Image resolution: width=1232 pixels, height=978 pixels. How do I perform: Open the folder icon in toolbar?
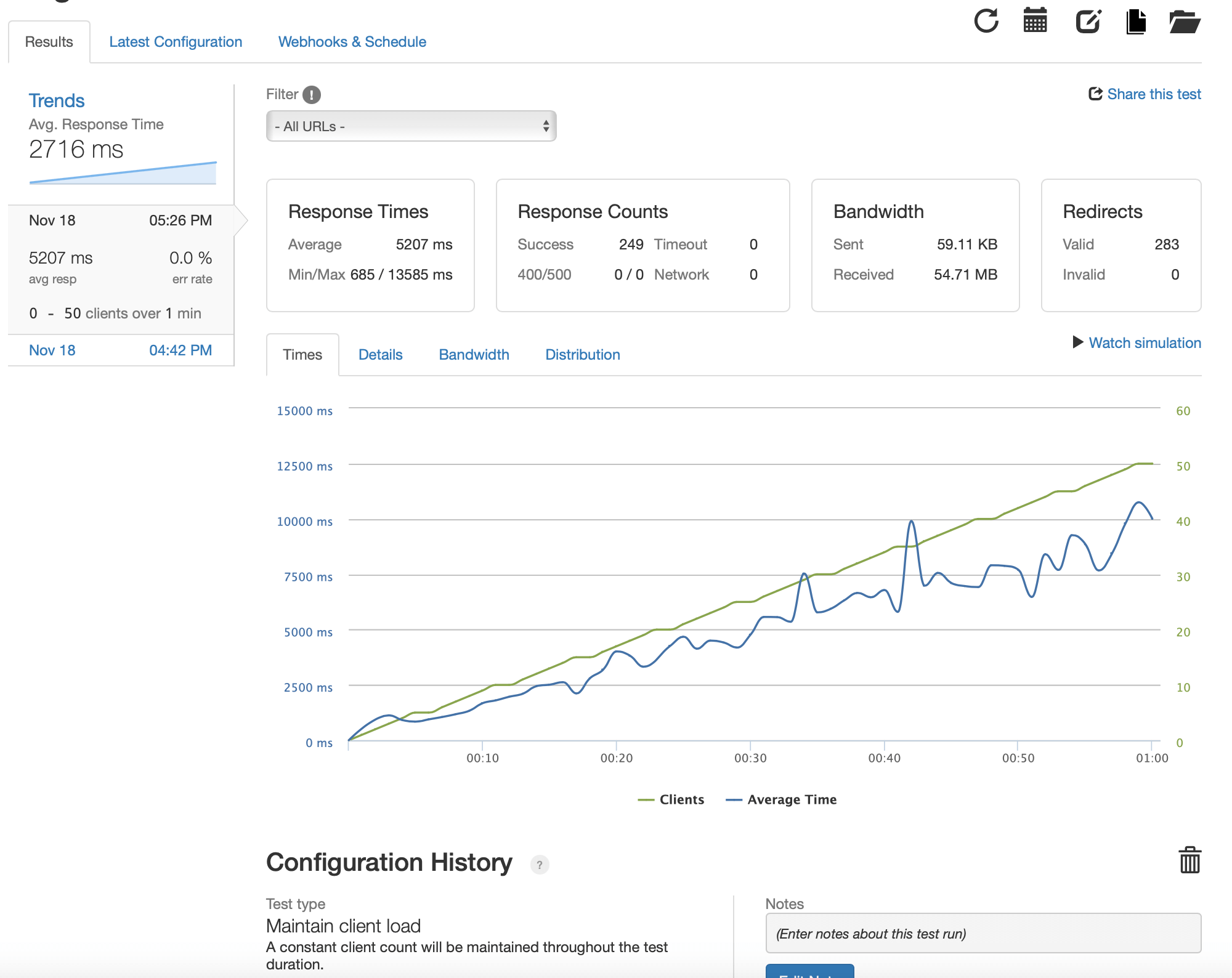(1185, 22)
